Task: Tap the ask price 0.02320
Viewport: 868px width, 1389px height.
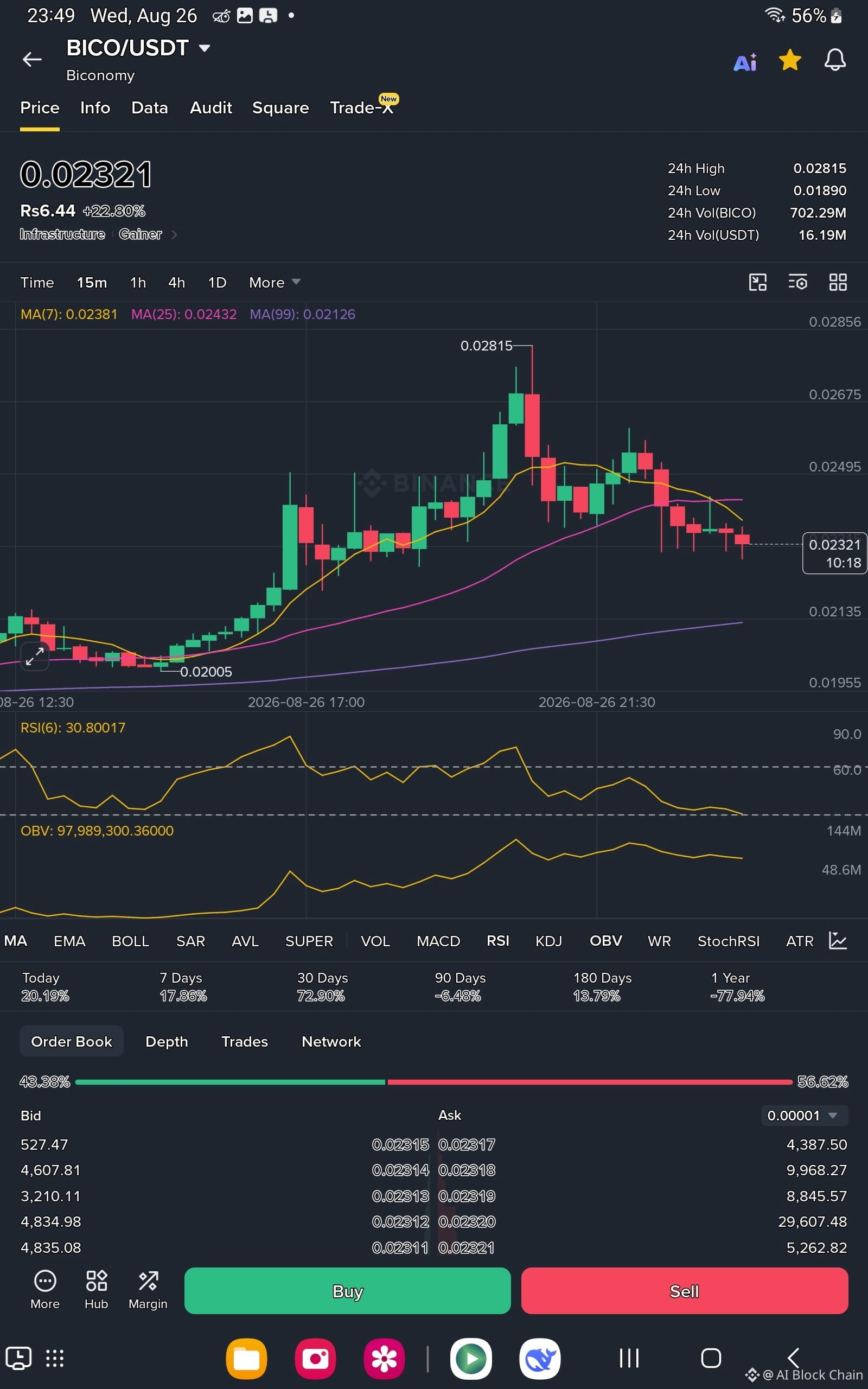Action: coord(467,1221)
